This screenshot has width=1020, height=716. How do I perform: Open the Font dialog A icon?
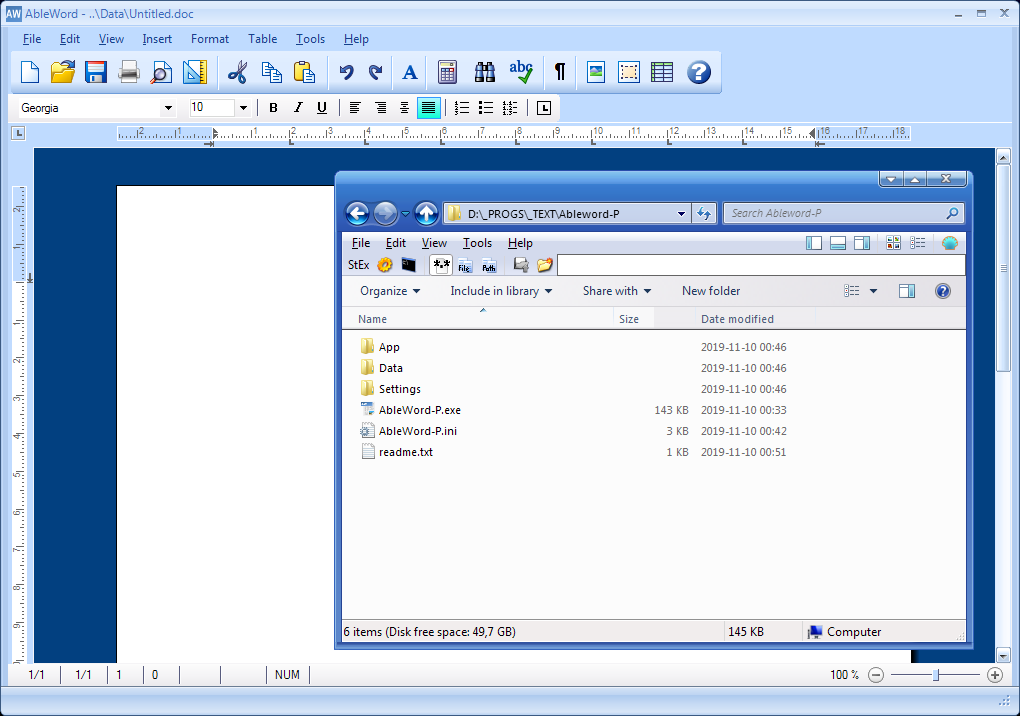pyautogui.click(x=410, y=72)
